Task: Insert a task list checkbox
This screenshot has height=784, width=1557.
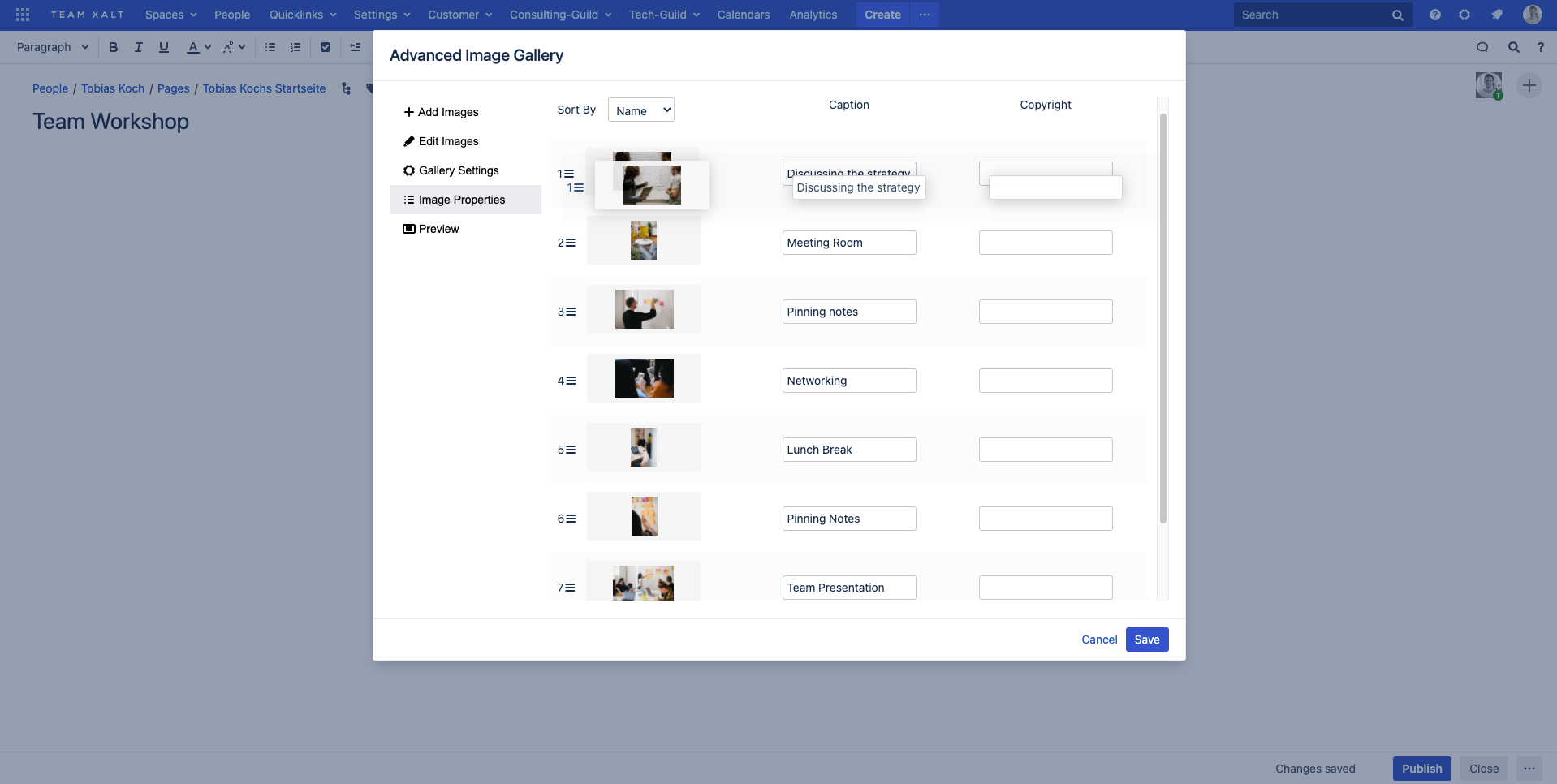Action: pyautogui.click(x=326, y=47)
